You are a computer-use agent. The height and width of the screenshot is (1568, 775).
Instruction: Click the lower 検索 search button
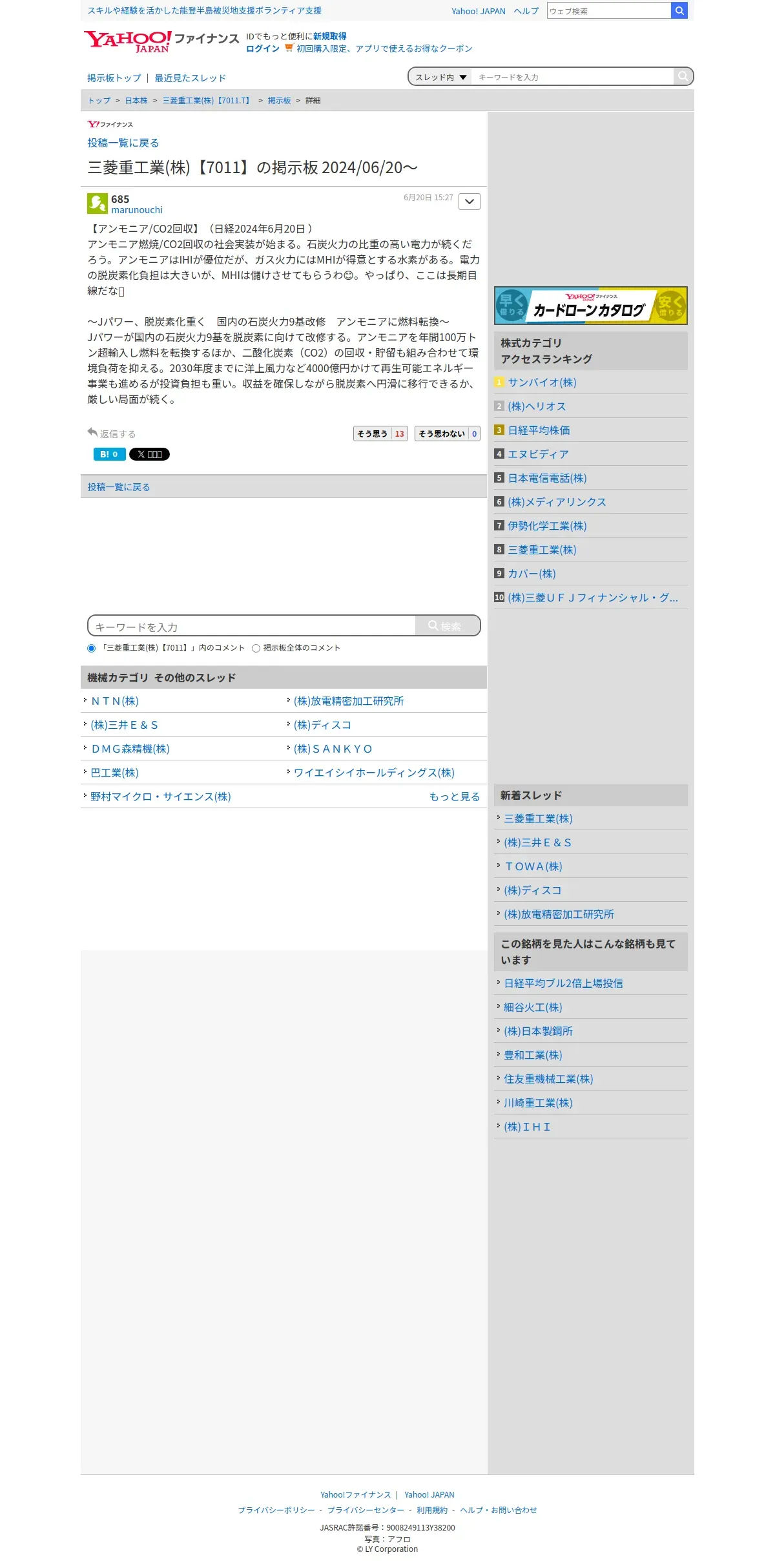[448, 626]
